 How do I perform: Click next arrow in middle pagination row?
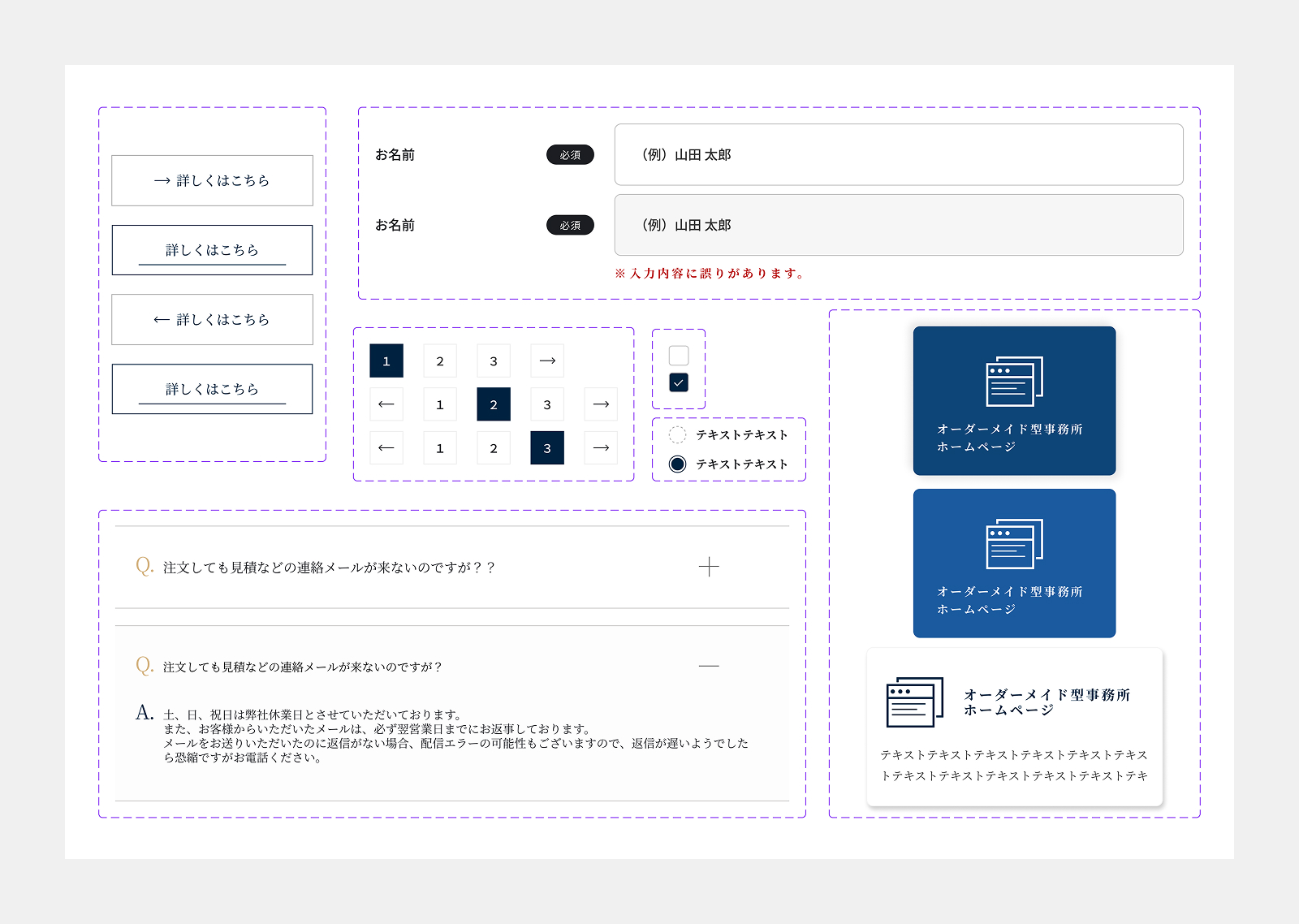click(601, 404)
